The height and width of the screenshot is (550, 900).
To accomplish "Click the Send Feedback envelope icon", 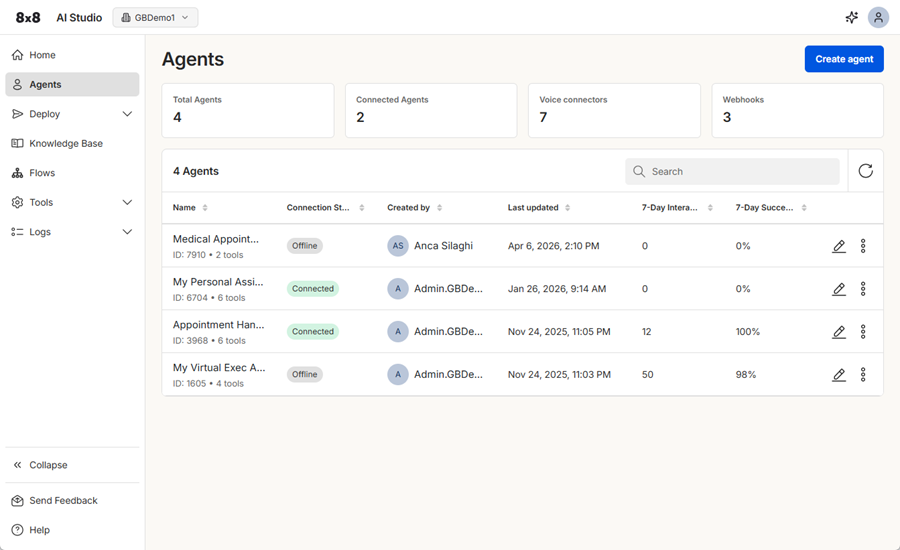I will click(x=18, y=501).
